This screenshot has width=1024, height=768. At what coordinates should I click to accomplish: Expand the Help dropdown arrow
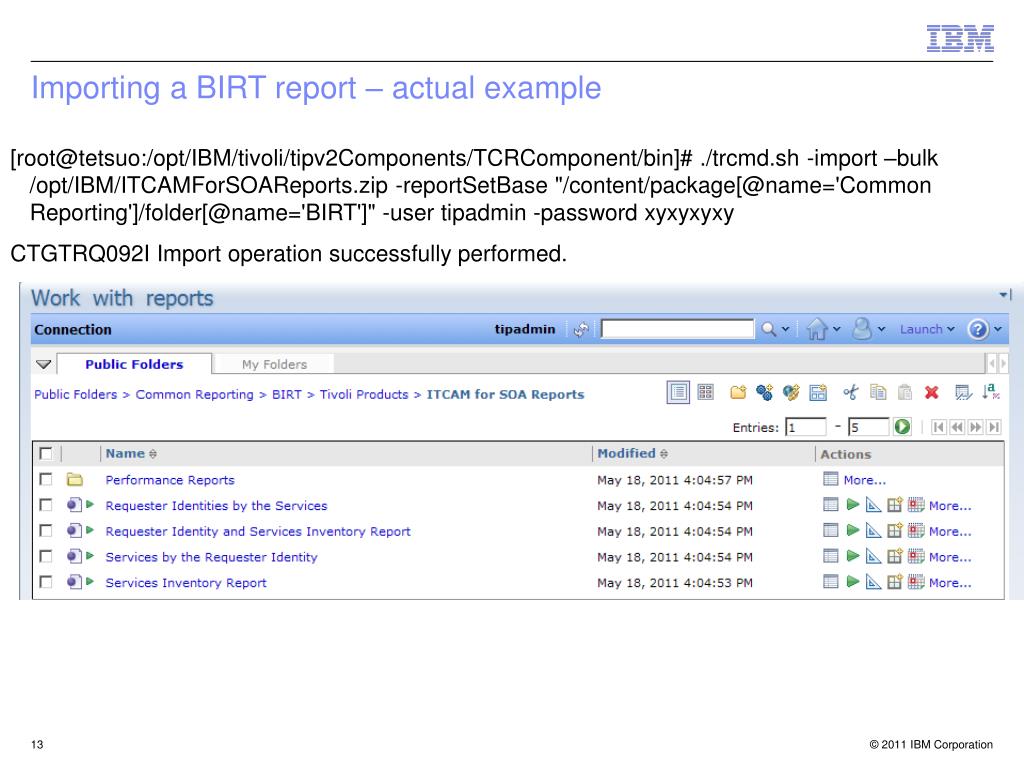(998, 330)
